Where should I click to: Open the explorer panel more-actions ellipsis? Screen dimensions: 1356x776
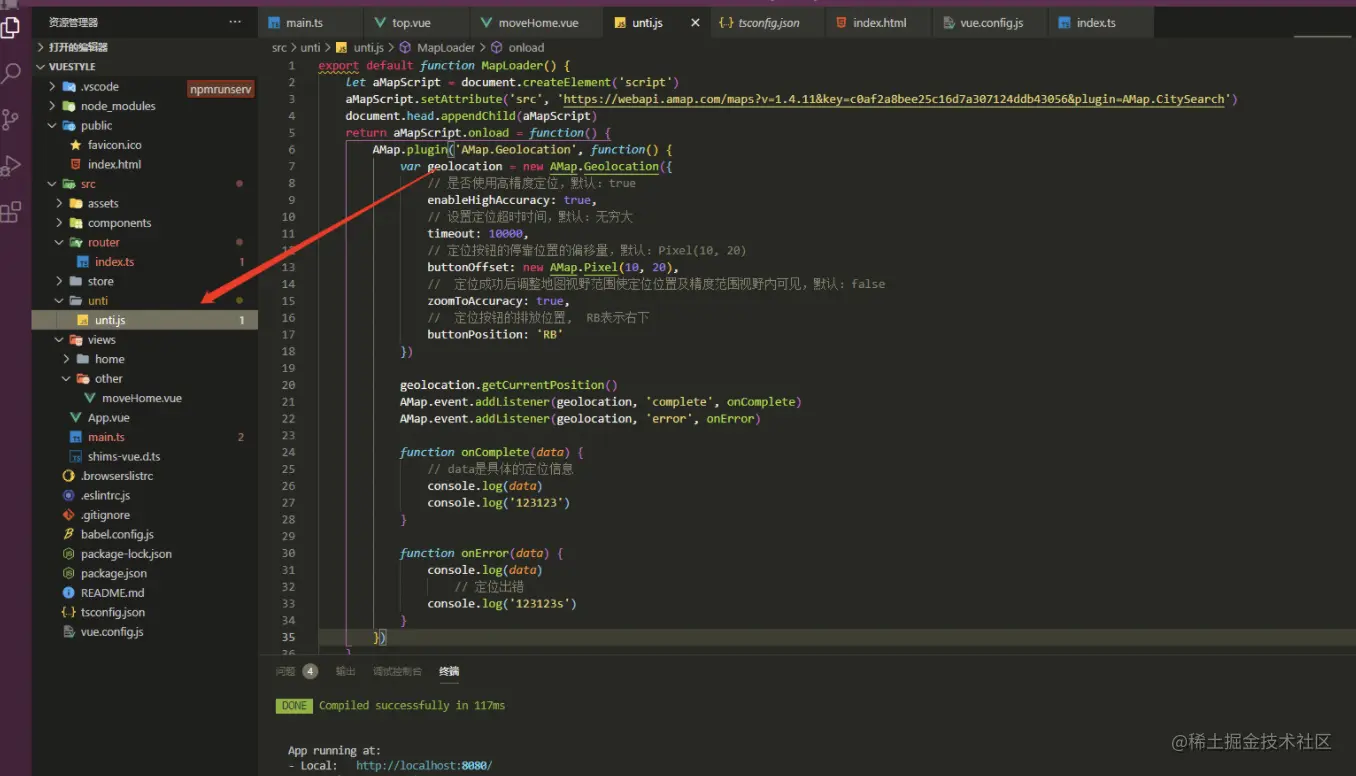[x=235, y=22]
